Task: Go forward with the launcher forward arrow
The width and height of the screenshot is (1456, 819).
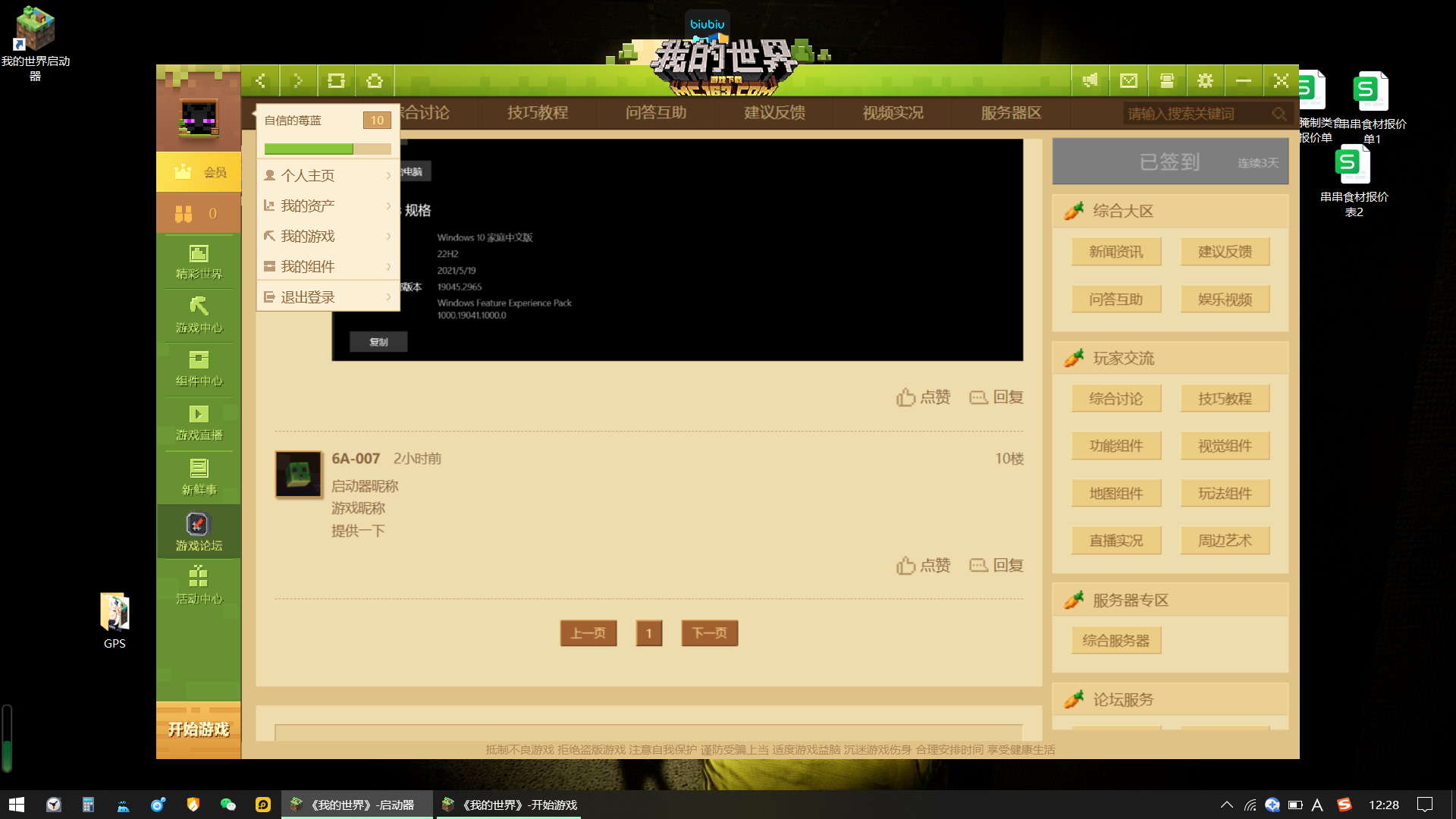Action: click(298, 80)
